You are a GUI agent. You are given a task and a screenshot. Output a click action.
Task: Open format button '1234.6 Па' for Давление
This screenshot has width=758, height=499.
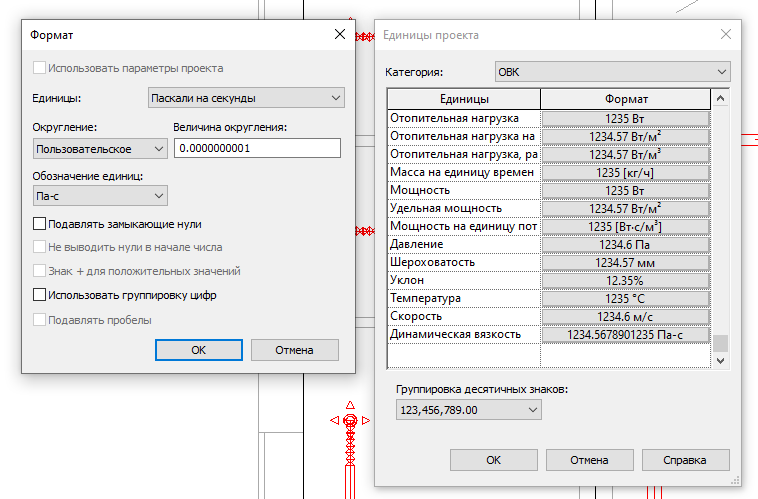pyautogui.click(x=626, y=245)
